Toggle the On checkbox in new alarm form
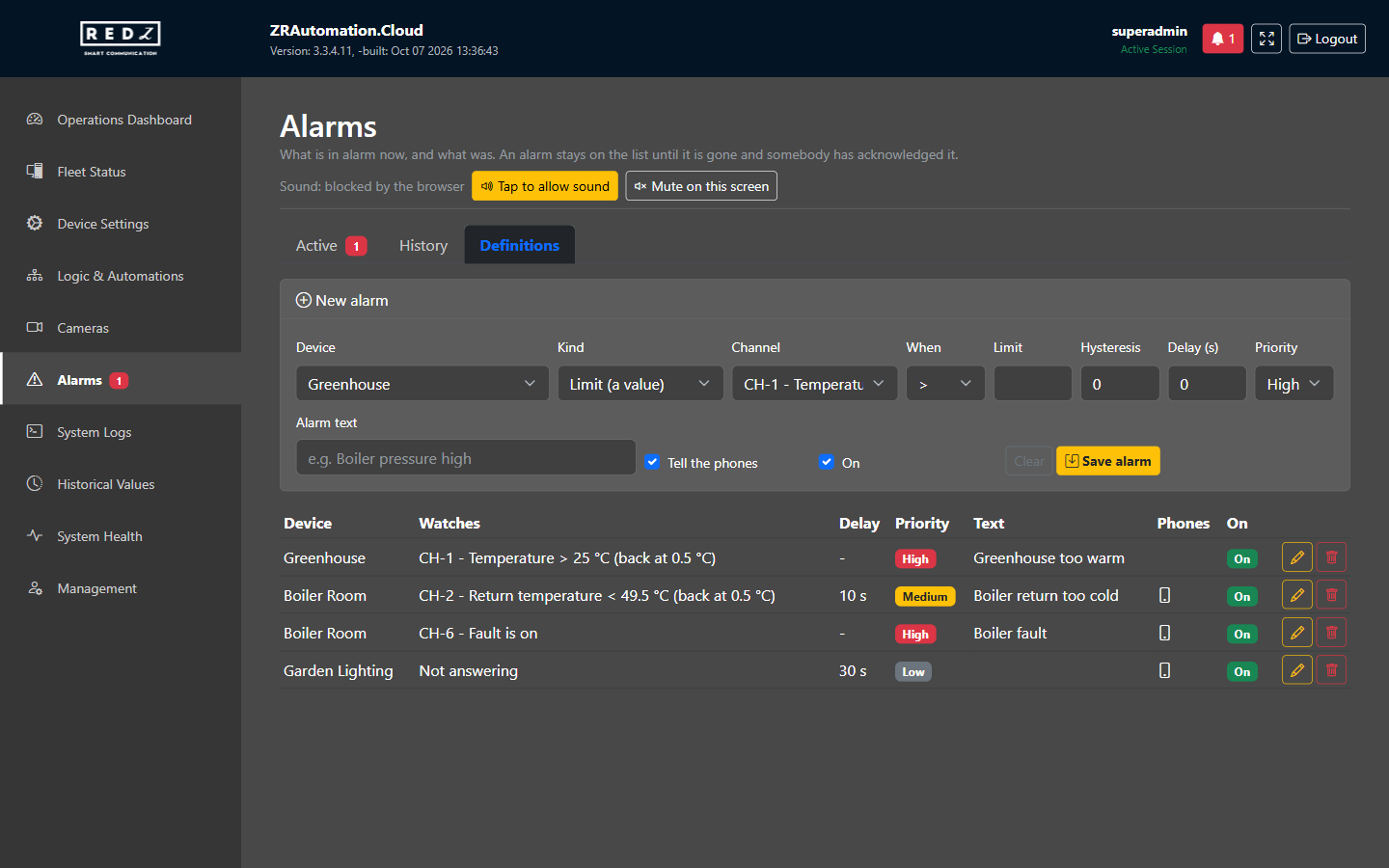Viewport: 1389px width, 868px height. [x=827, y=462]
